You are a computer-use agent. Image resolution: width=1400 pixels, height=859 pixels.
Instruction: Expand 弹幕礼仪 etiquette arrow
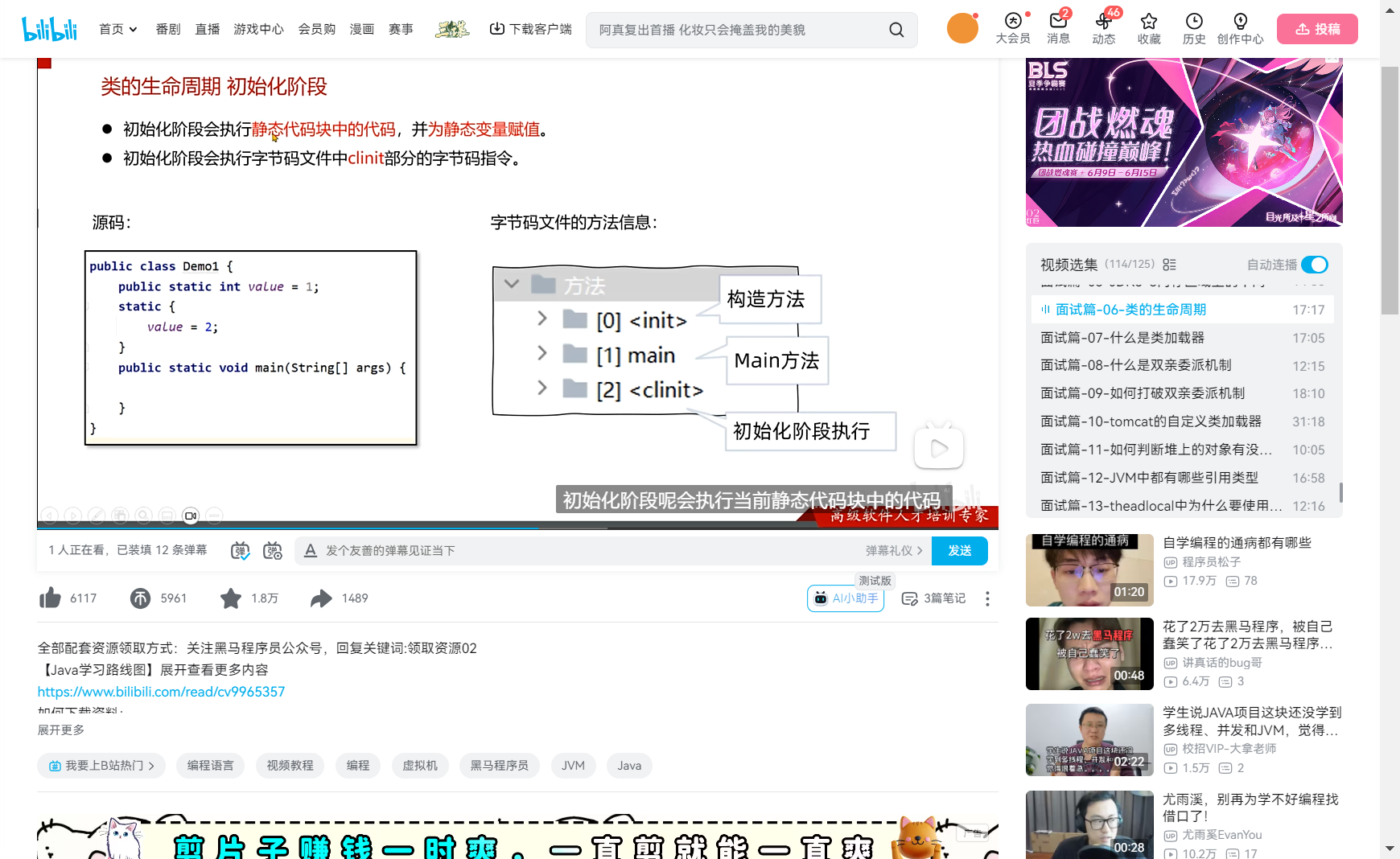[920, 551]
